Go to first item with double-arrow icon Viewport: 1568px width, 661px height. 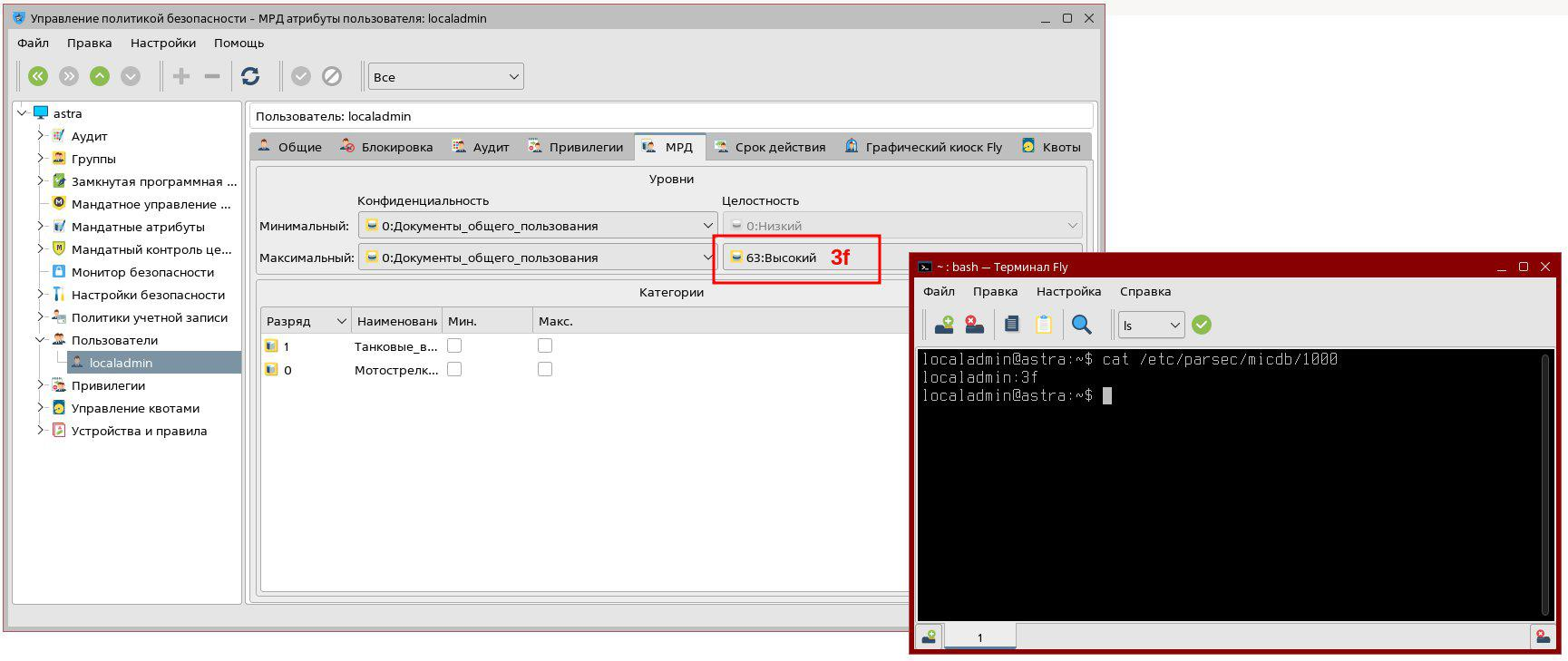38,77
